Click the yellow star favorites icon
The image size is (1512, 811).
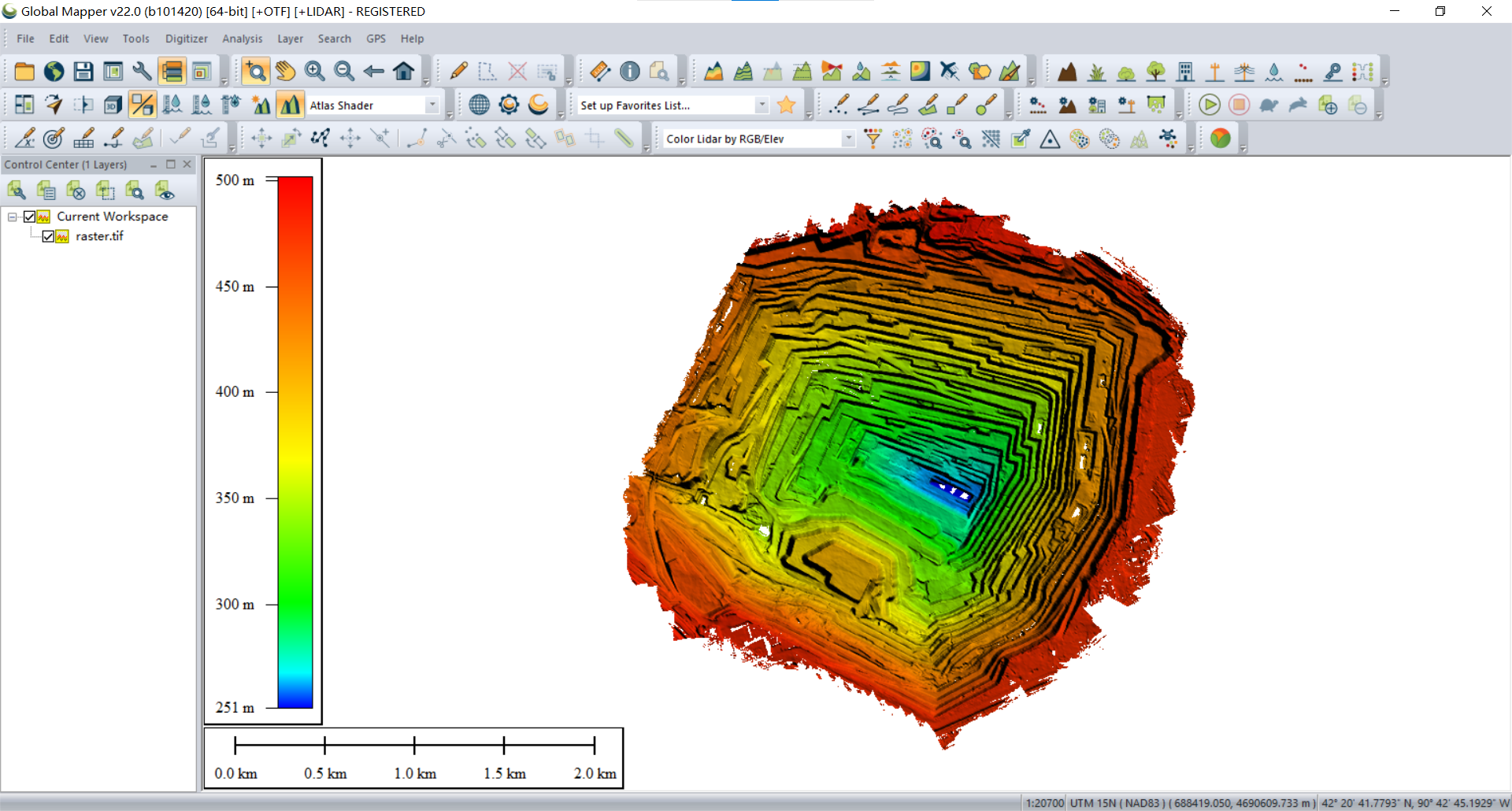786,105
